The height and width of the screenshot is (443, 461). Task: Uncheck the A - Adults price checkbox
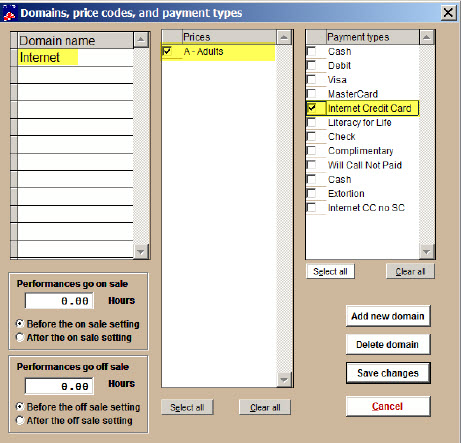167,51
